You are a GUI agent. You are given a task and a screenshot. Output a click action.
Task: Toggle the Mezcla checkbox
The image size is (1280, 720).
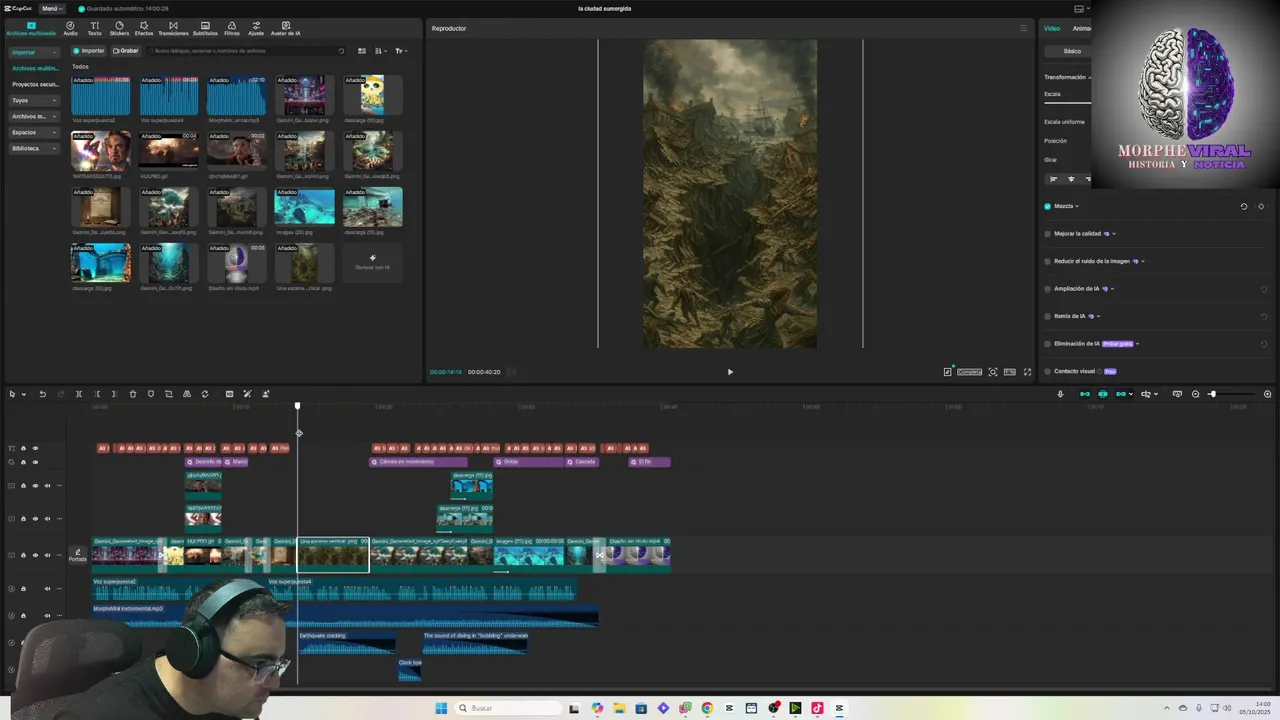[1047, 206]
